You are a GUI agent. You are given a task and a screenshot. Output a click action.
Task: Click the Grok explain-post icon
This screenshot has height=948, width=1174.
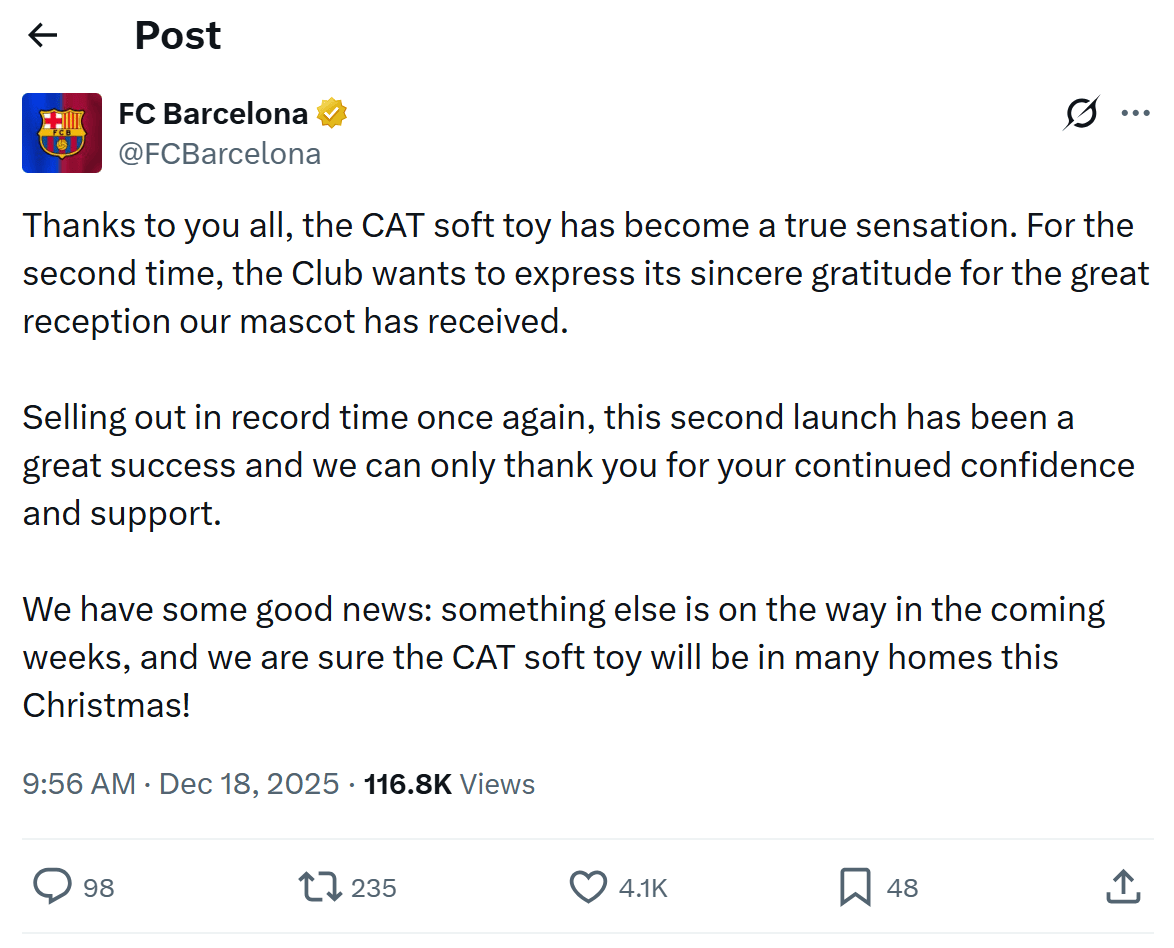click(1081, 114)
